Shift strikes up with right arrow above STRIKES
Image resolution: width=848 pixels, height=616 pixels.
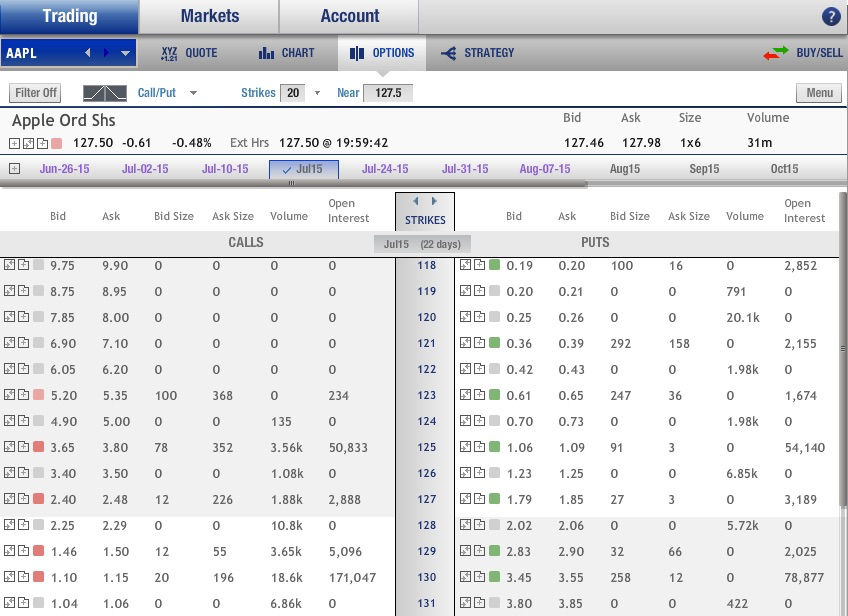pos(434,201)
